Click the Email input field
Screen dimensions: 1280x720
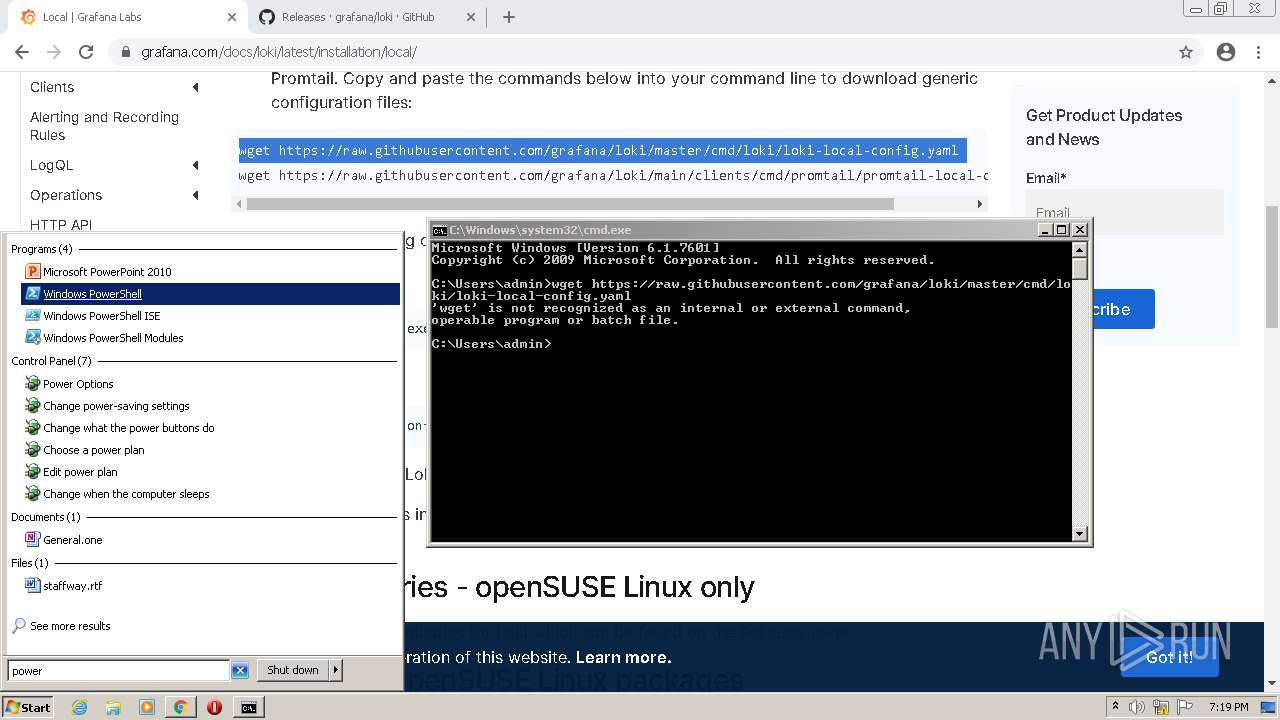(x=1124, y=211)
